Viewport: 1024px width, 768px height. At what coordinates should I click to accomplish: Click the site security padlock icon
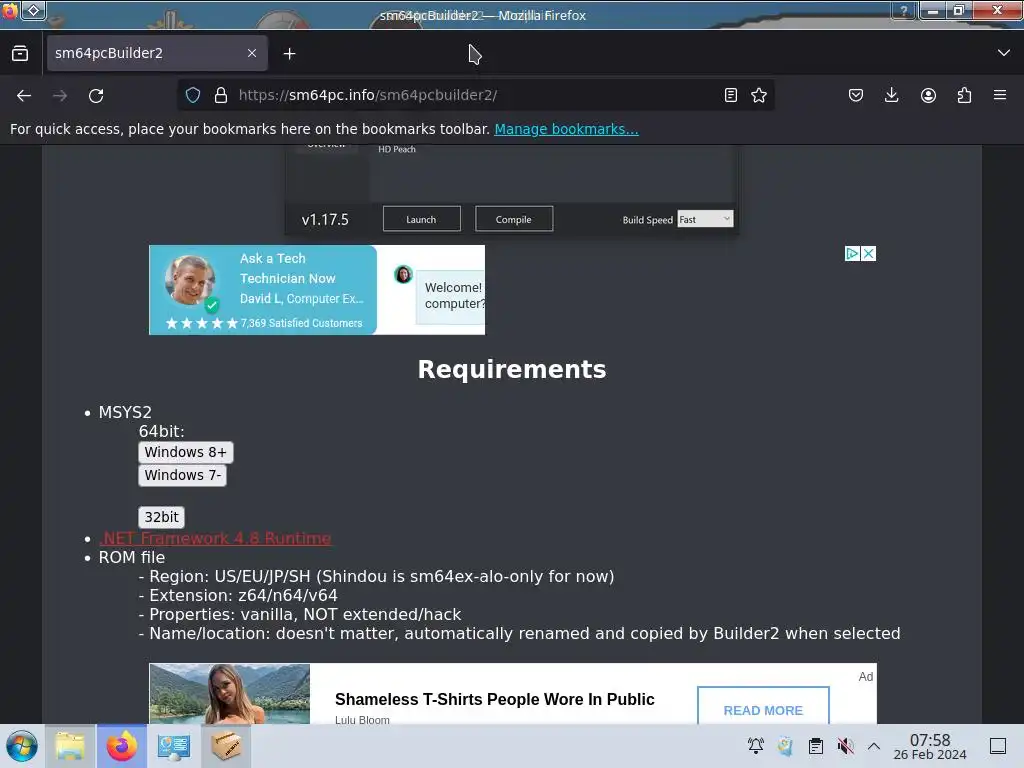coord(221,95)
